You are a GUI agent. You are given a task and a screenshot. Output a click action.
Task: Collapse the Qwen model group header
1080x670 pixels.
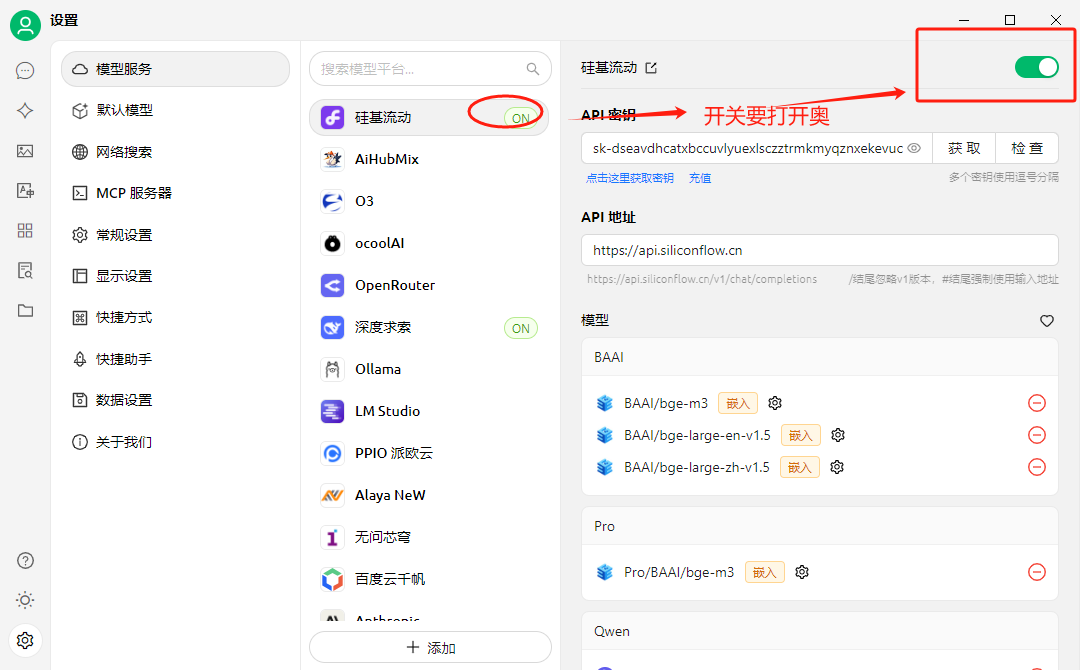[x=820, y=631]
